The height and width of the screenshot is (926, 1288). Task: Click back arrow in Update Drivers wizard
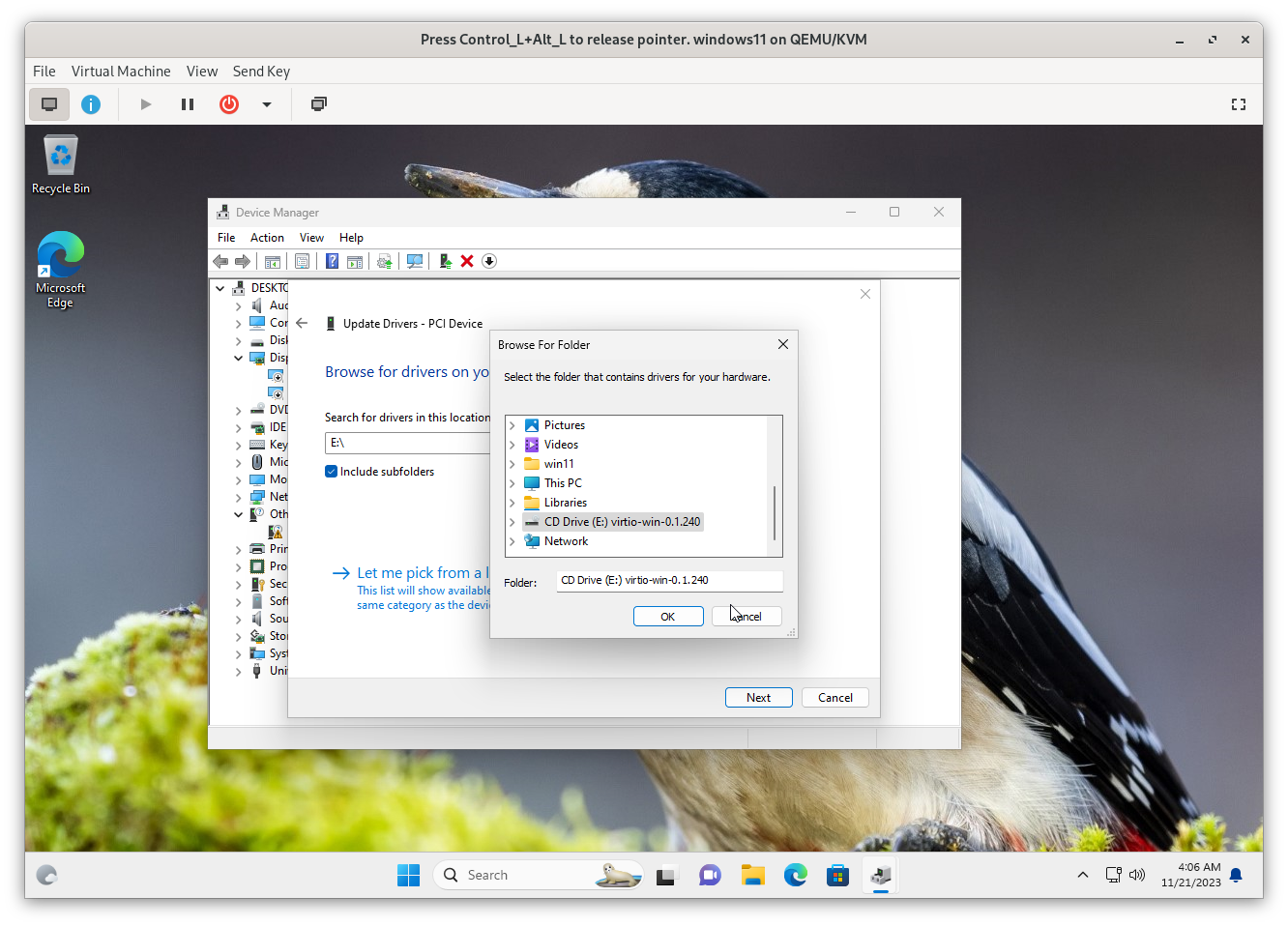pyautogui.click(x=302, y=323)
